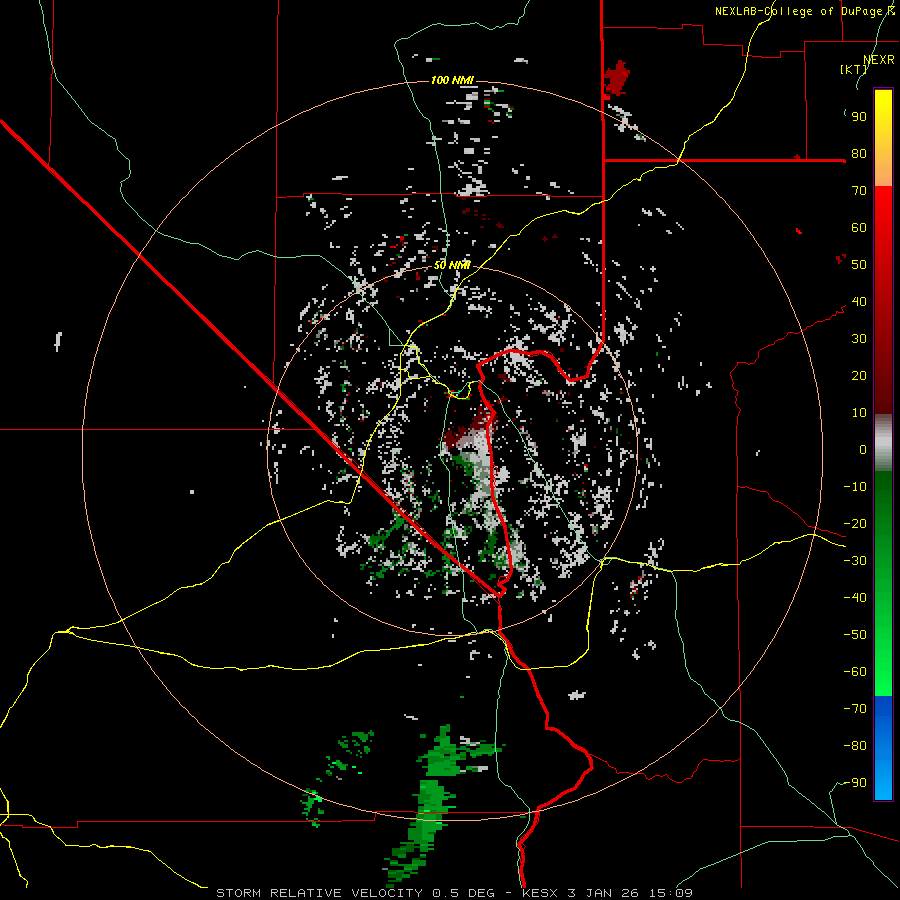This screenshot has width=900, height=900.
Task: Click the 30 value on the velocity scale
Action: pos(859,339)
